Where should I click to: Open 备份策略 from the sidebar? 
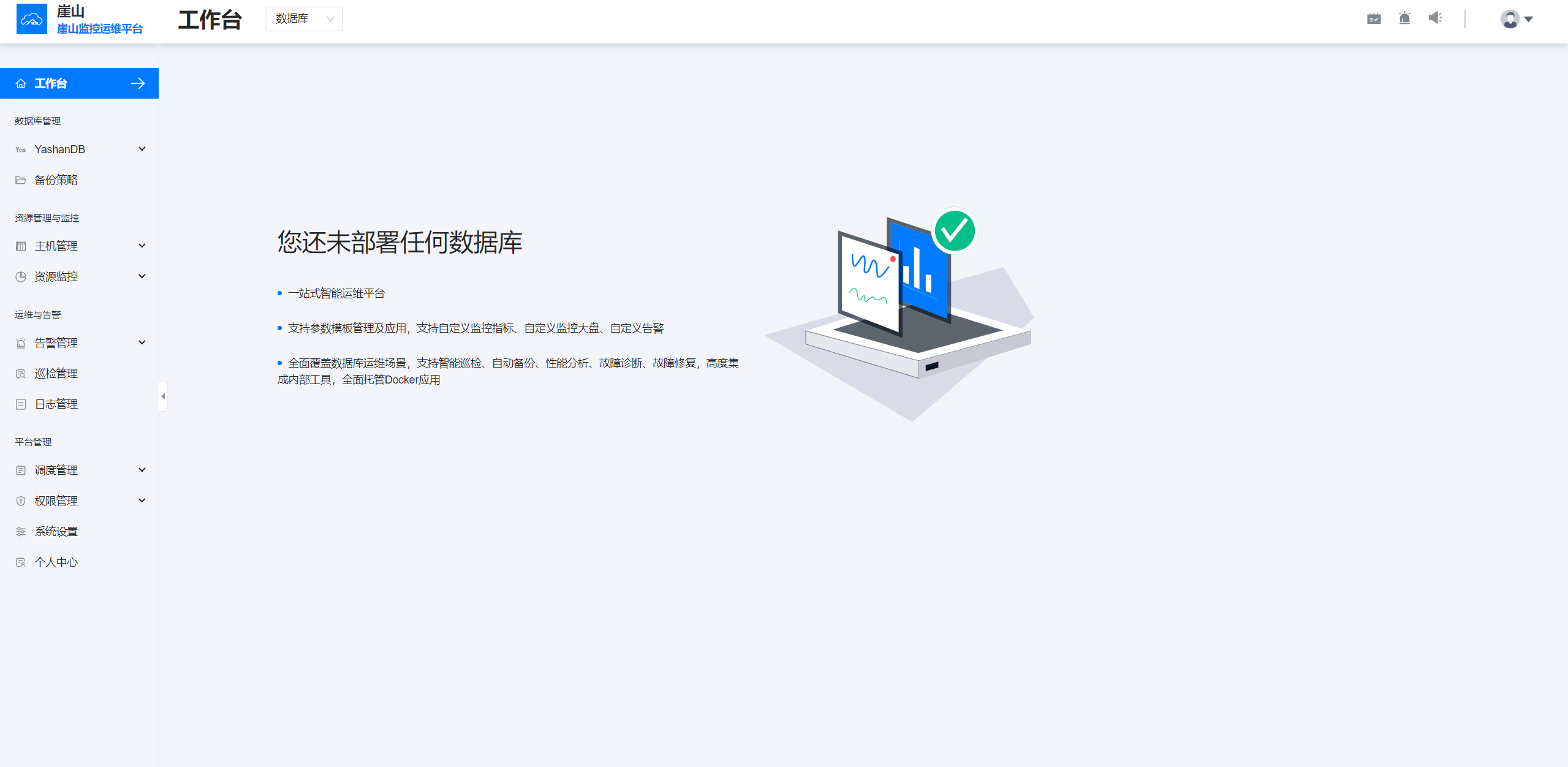click(x=56, y=180)
